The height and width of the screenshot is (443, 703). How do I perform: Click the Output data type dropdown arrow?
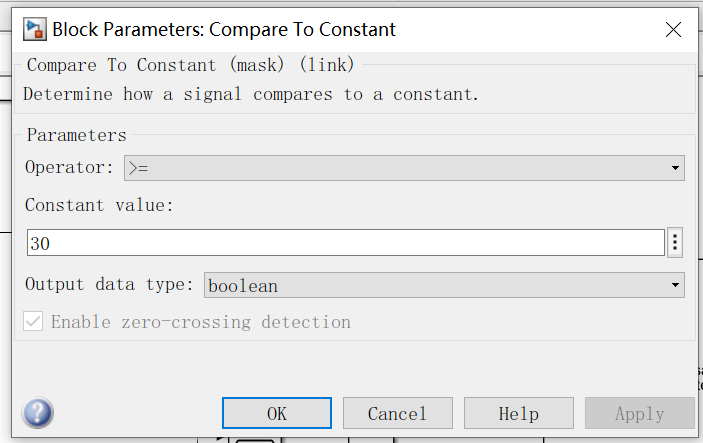pos(677,285)
